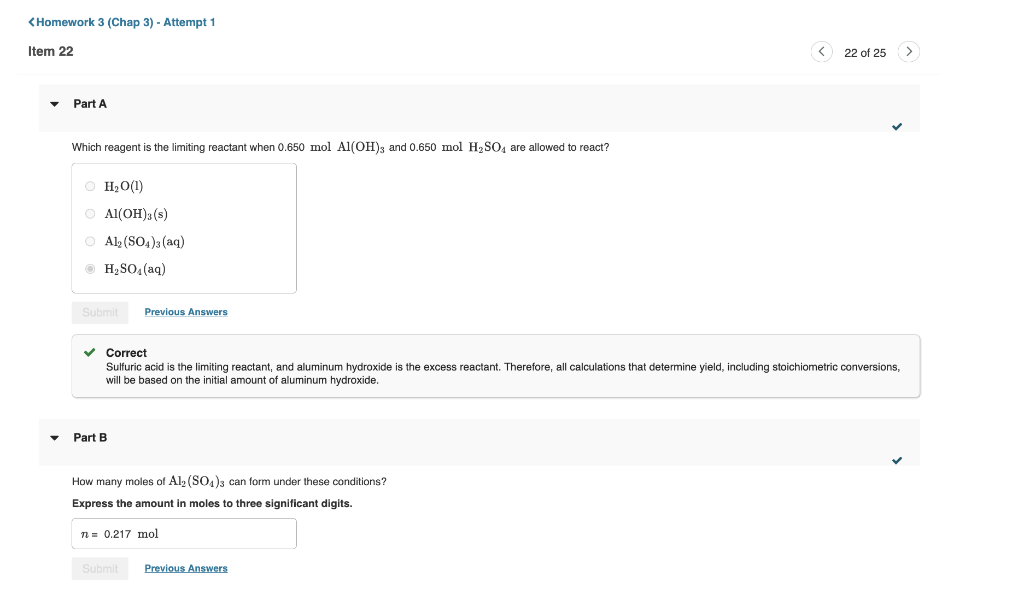The image size is (1024, 606).
Task: Select the H2SO4(aq) answer option
Action: click(90, 268)
